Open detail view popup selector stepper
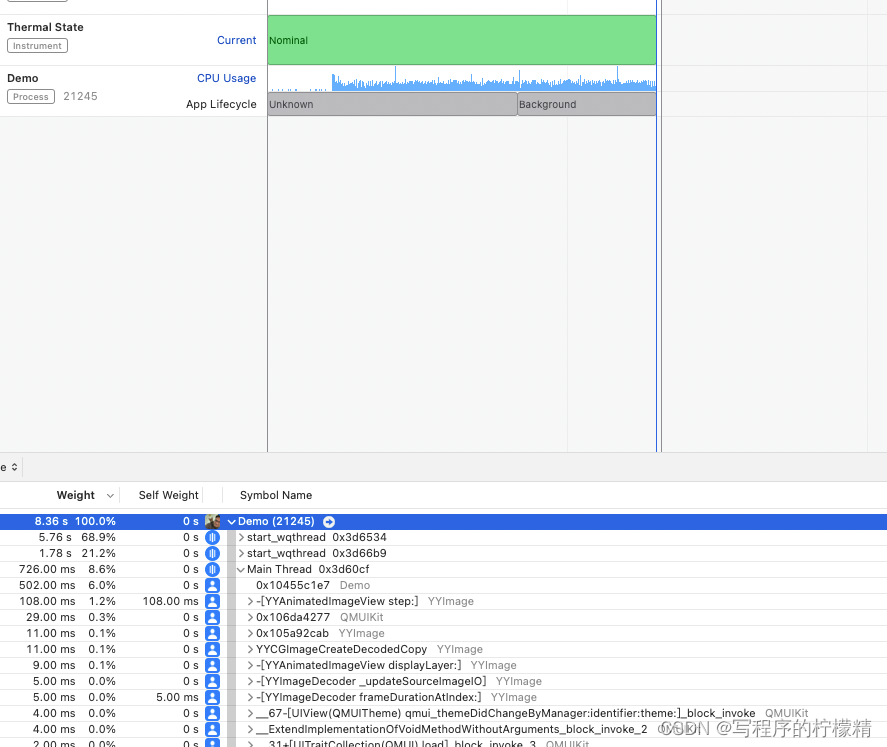 tap(14, 467)
